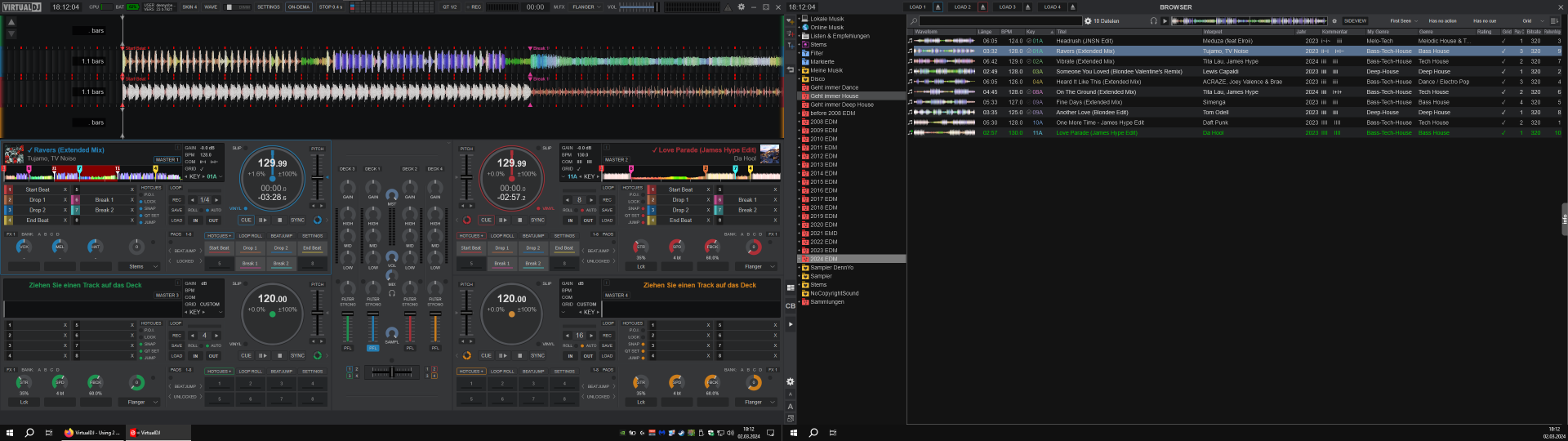Click the Ravers (Extended Mix) cover art

[14, 154]
